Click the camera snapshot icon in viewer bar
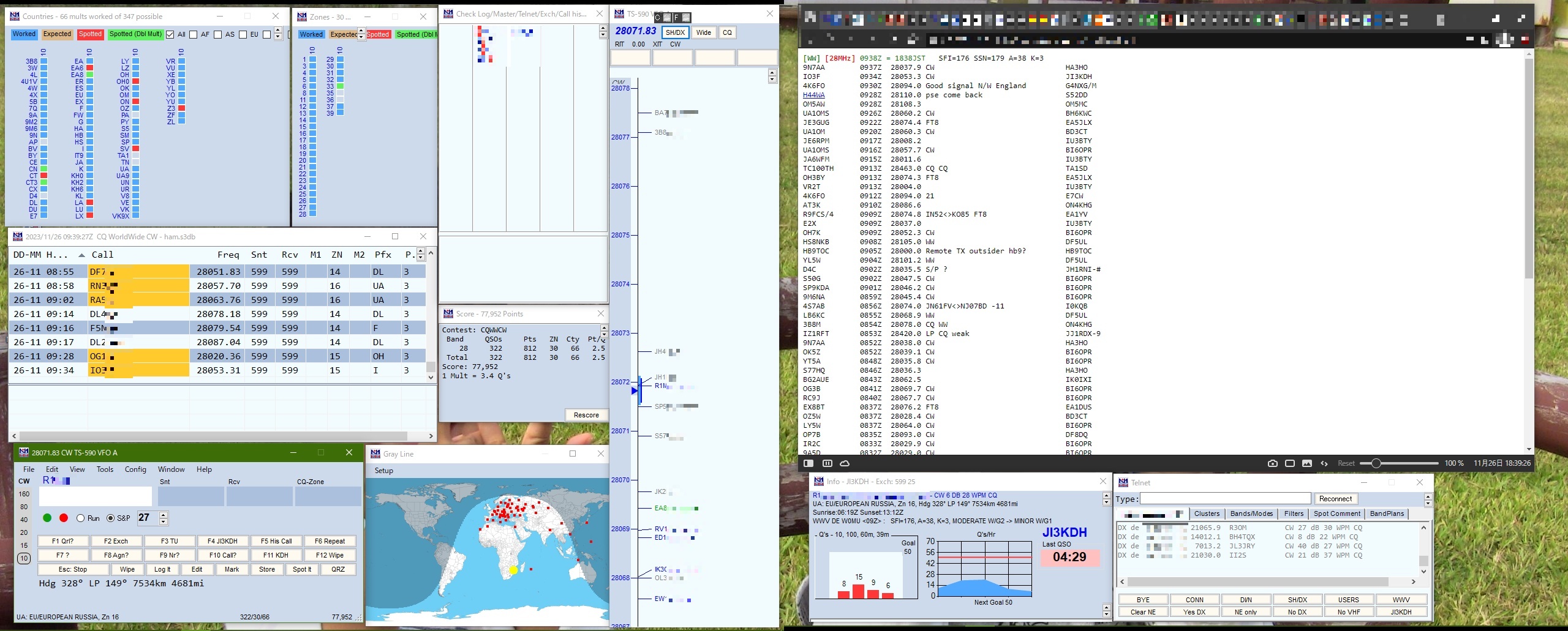The width and height of the screenshot is (1568, 631). (x=1272, y=463)
